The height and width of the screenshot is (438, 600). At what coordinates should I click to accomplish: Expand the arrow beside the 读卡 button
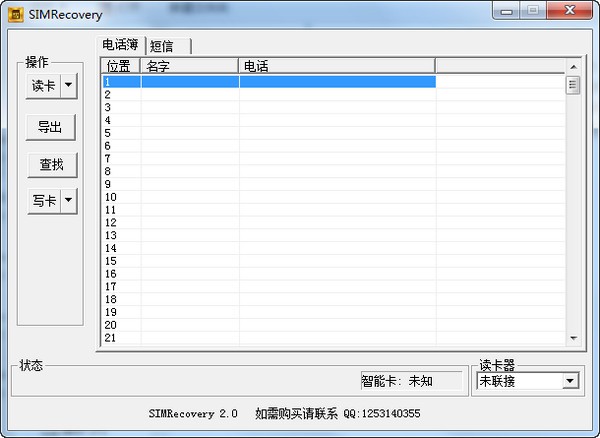(x=68, y=86)
